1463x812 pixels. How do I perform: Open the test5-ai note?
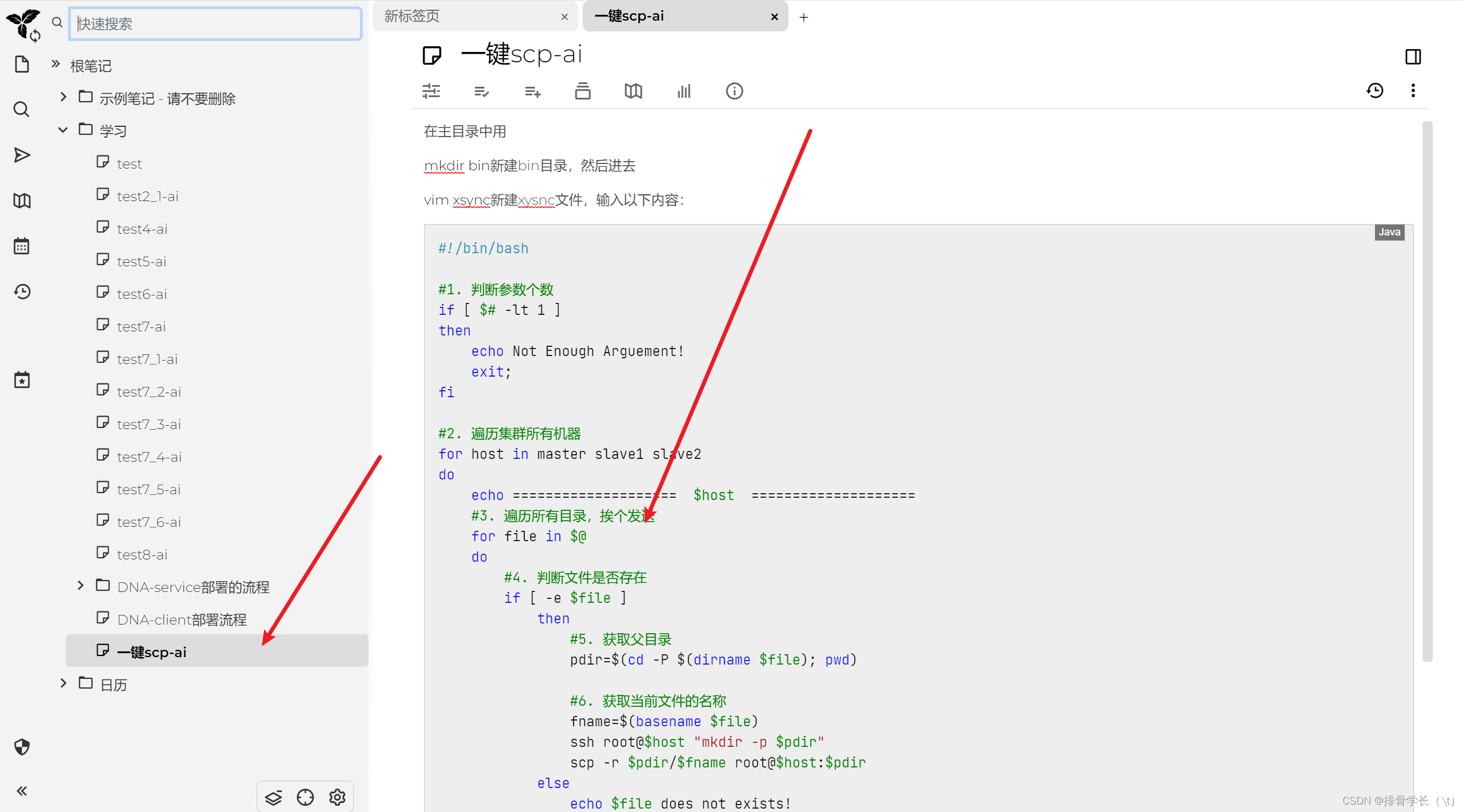pyautogui.click(x=141, y=261)
